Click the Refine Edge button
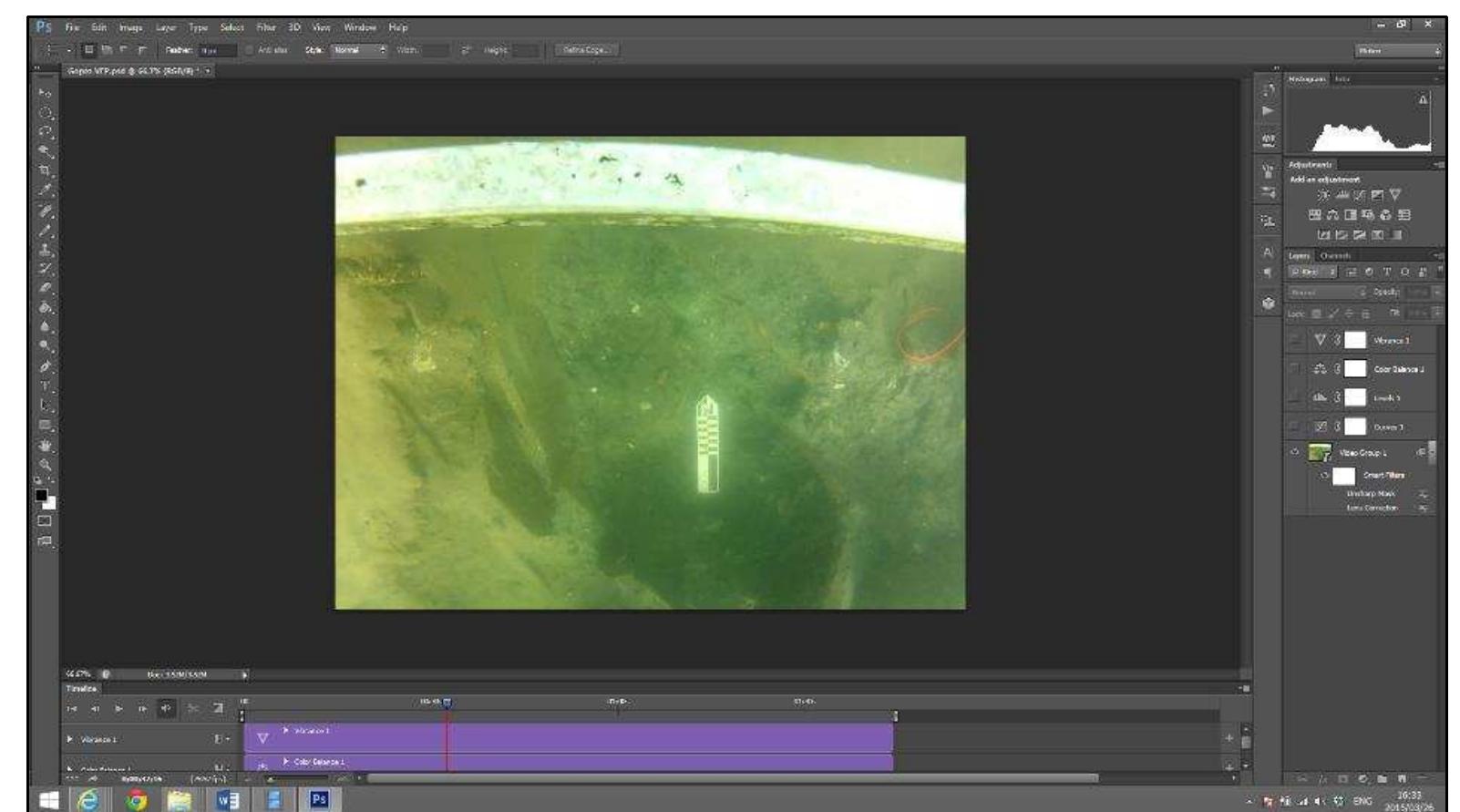This screenshot has height=812, width=1460. pyautogui.click(x=587, y=50)
